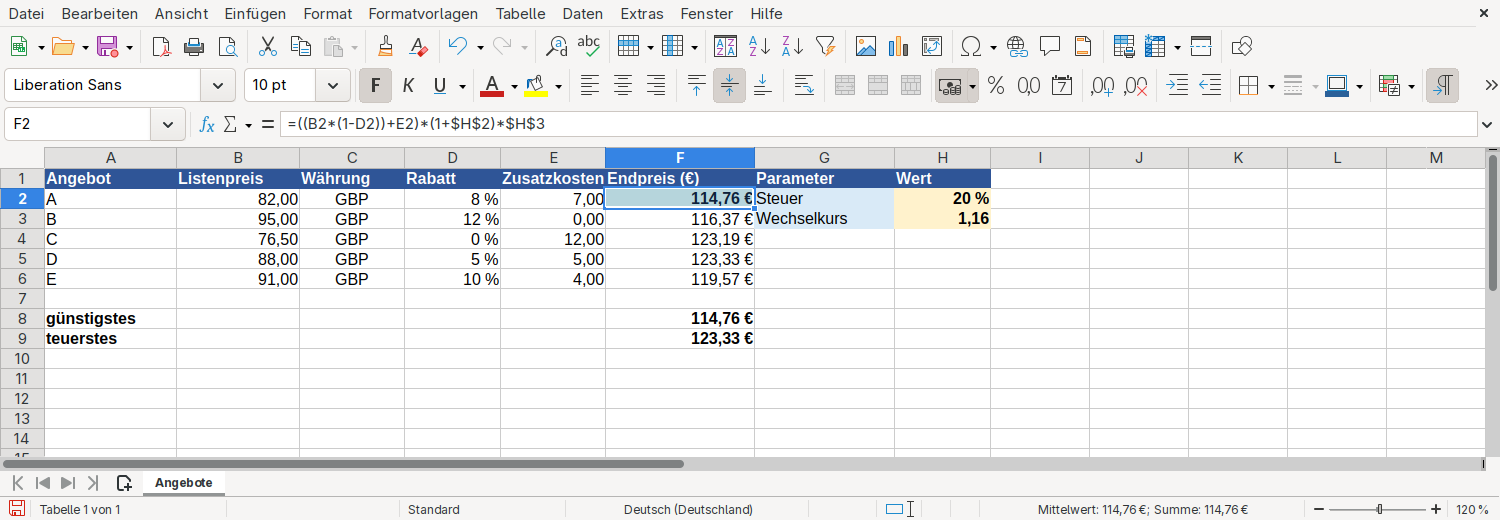Insert a chart via toolbar icon
This screenshot has width=1500, height=520.
click(x=898, y=46)
